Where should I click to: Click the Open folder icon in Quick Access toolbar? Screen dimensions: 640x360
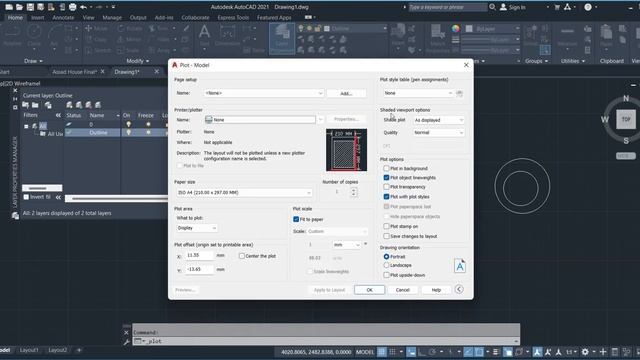point(19,7)
